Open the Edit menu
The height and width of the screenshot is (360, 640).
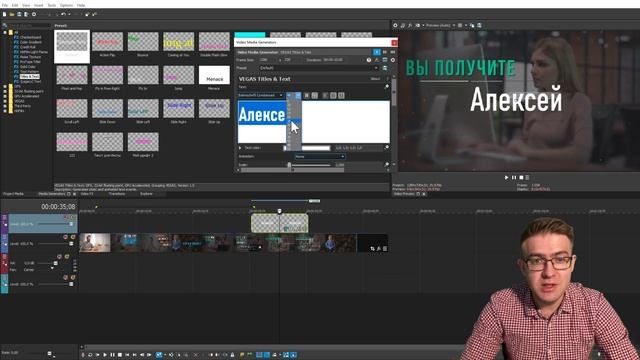pyautogui.click(x=15, y=5)
